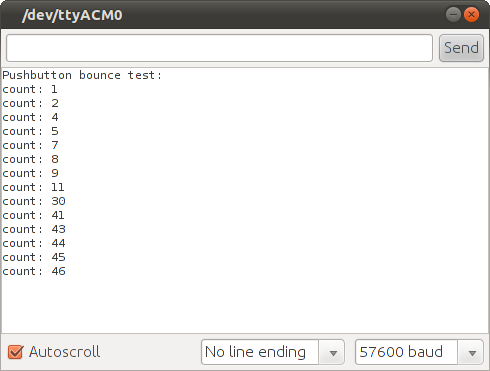Toggle the Autoscroll checkbox

tap(16, 352)
